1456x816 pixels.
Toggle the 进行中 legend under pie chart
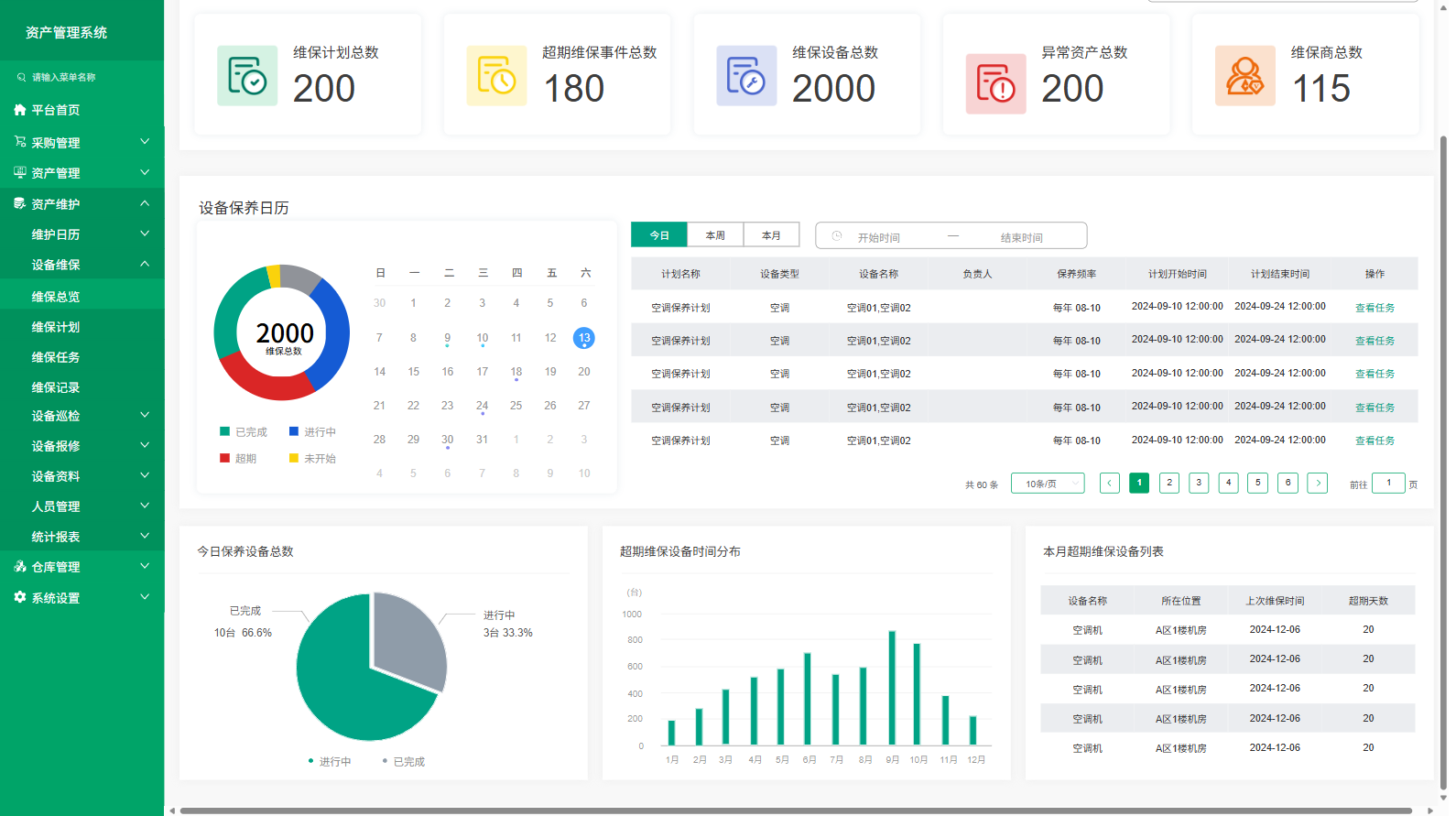point(330,762)
